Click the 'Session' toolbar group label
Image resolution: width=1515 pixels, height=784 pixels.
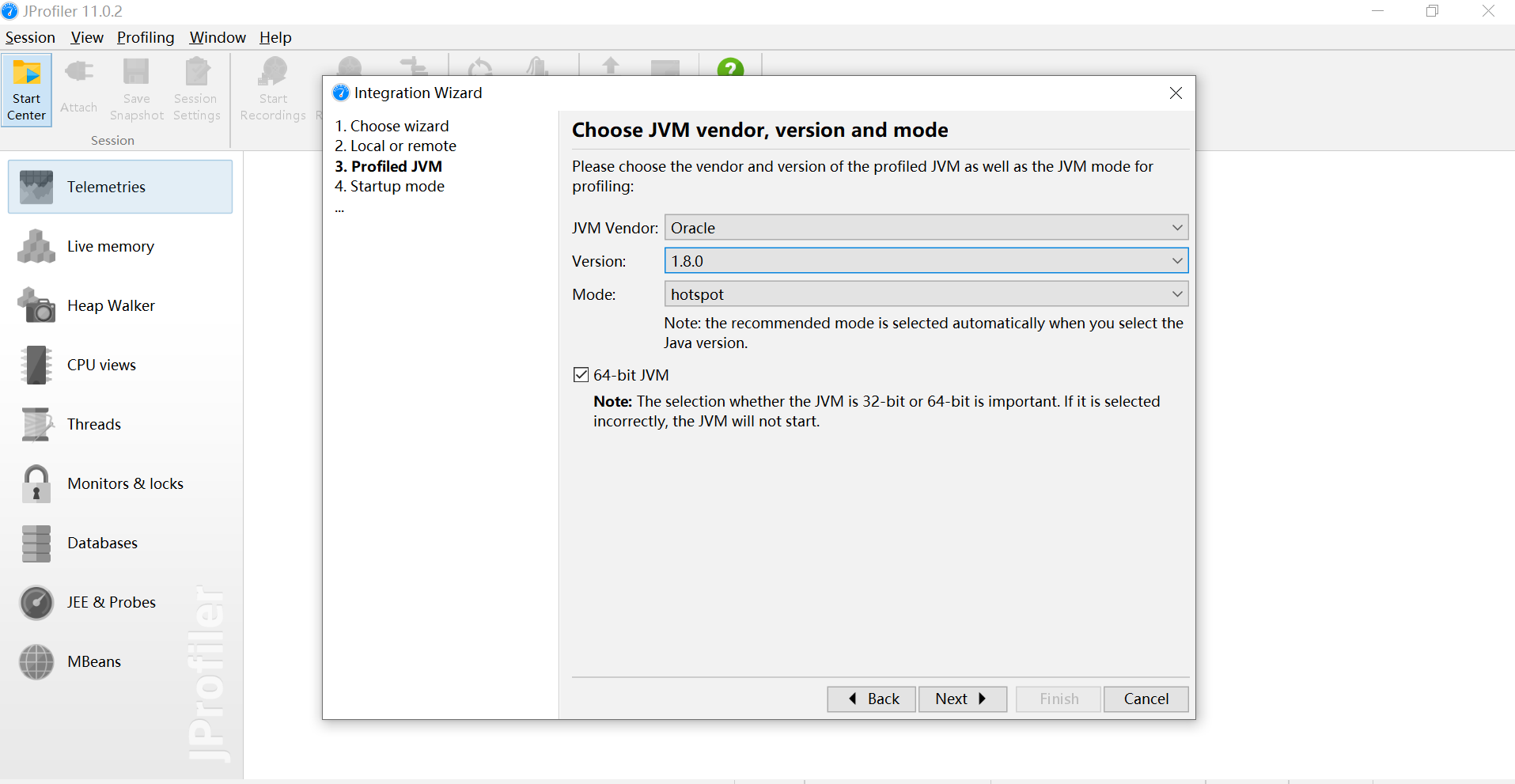tap(112, 140)
